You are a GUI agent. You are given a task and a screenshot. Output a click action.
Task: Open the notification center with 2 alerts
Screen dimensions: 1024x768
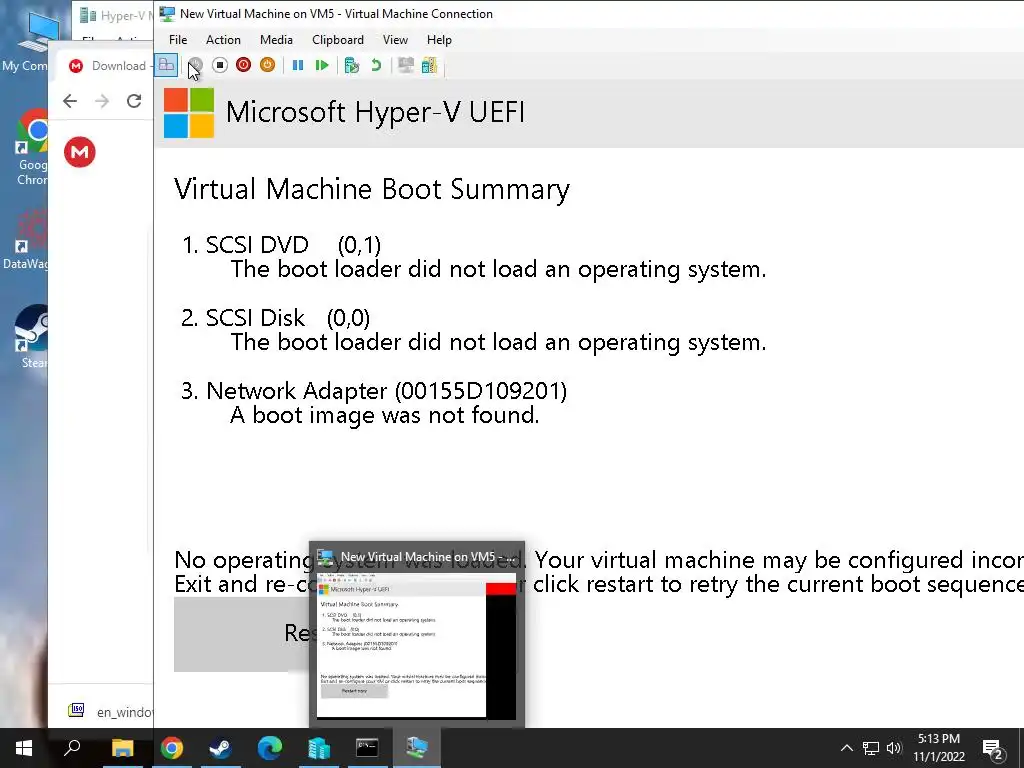coord(993,749)
